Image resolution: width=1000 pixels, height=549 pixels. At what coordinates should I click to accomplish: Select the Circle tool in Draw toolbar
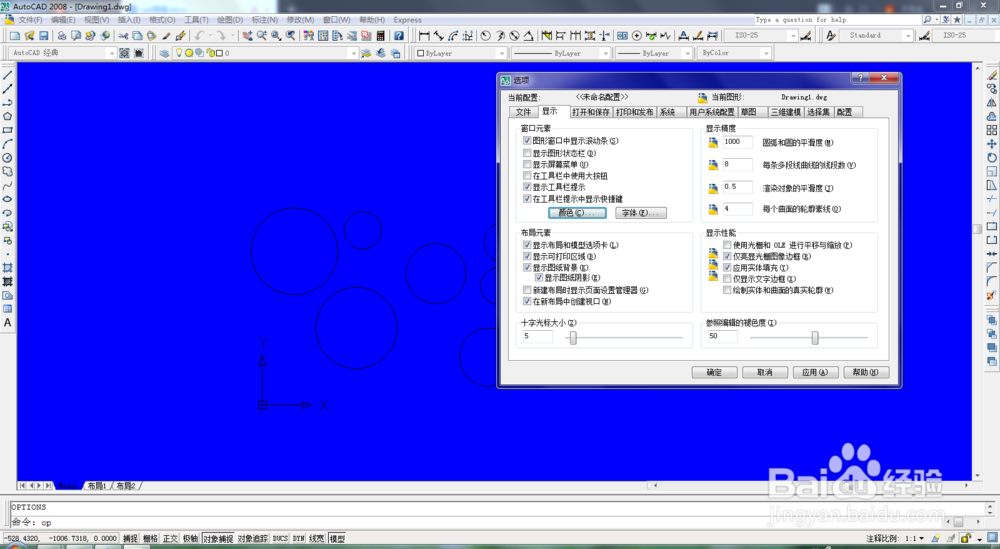coord(8,157)
